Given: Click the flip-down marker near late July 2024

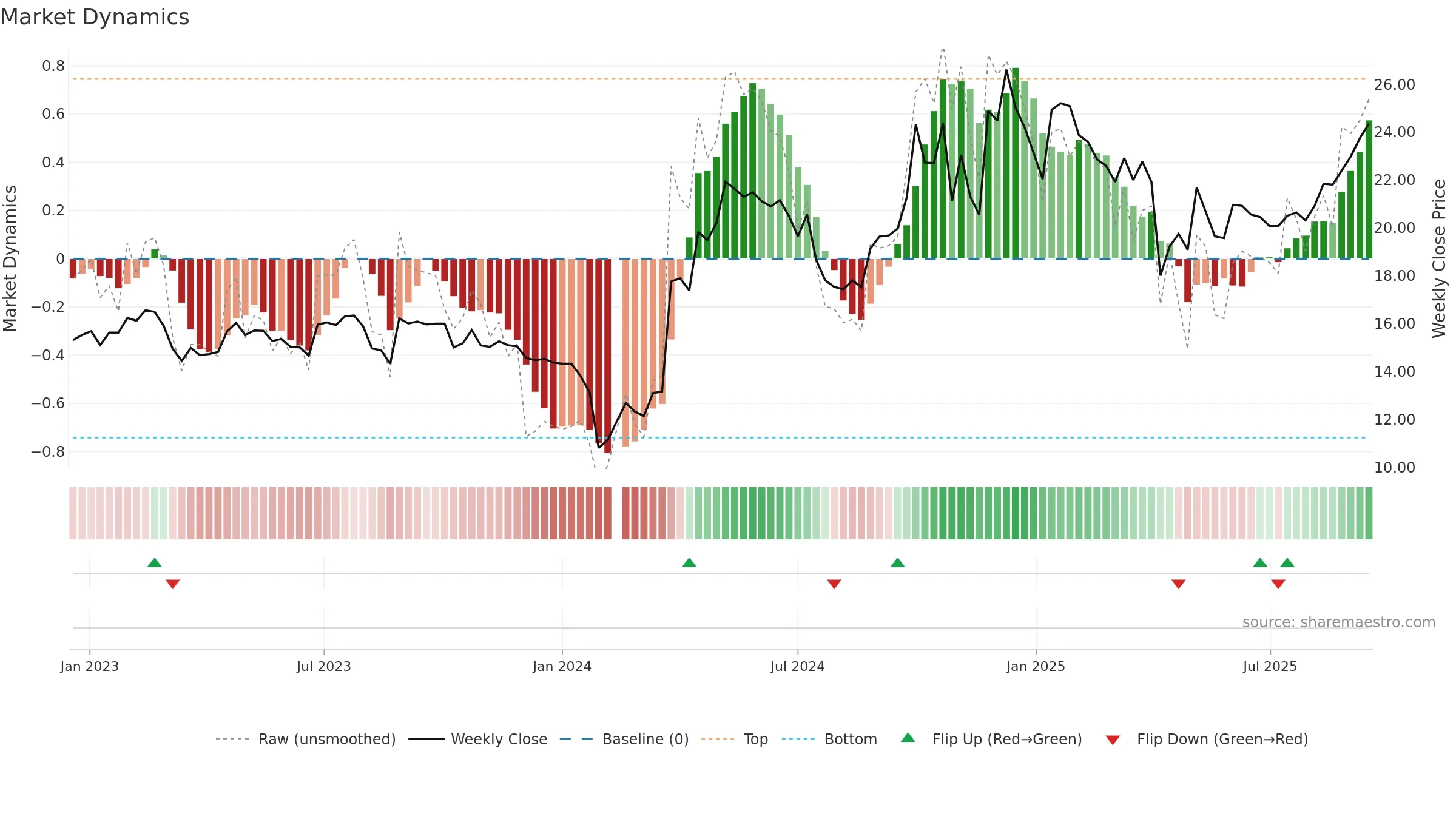Looking at the screenshot, I should [834, 584].
